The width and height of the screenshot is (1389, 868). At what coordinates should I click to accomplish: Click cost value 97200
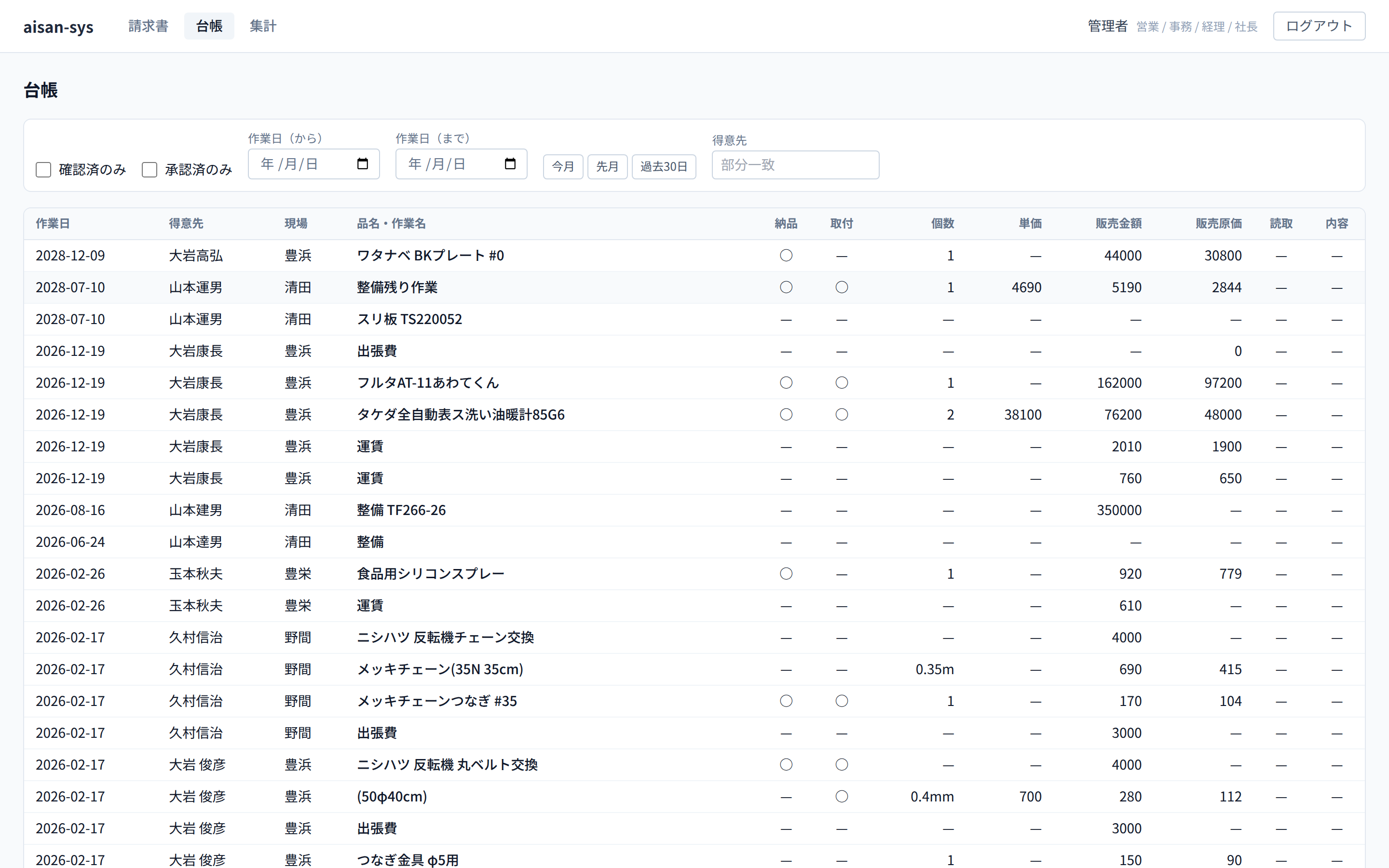click(x=1223, y=383)
